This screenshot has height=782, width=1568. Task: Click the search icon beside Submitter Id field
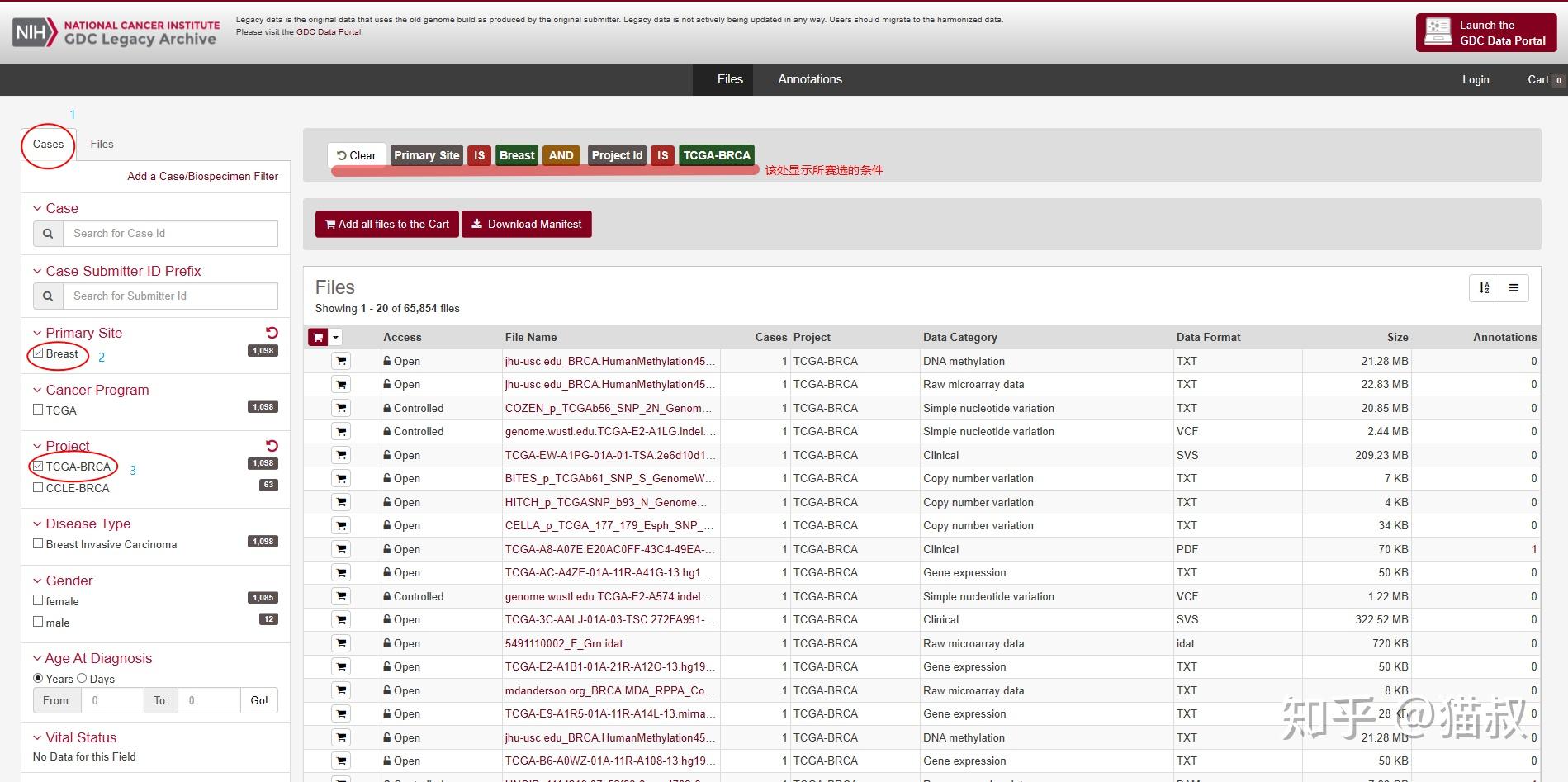[48, 296]
